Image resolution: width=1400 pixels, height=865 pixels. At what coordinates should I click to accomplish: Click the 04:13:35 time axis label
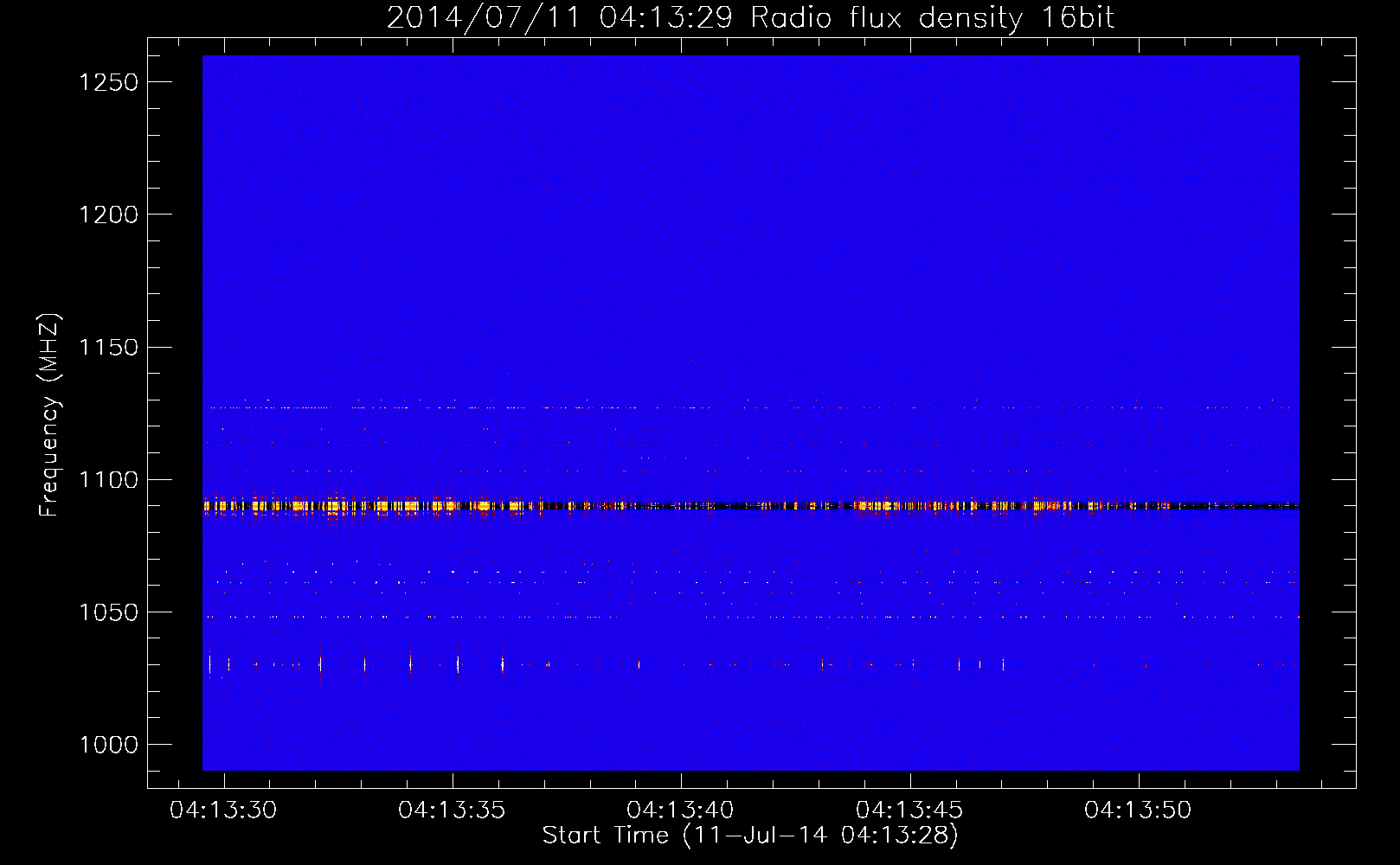click(452, 811)
